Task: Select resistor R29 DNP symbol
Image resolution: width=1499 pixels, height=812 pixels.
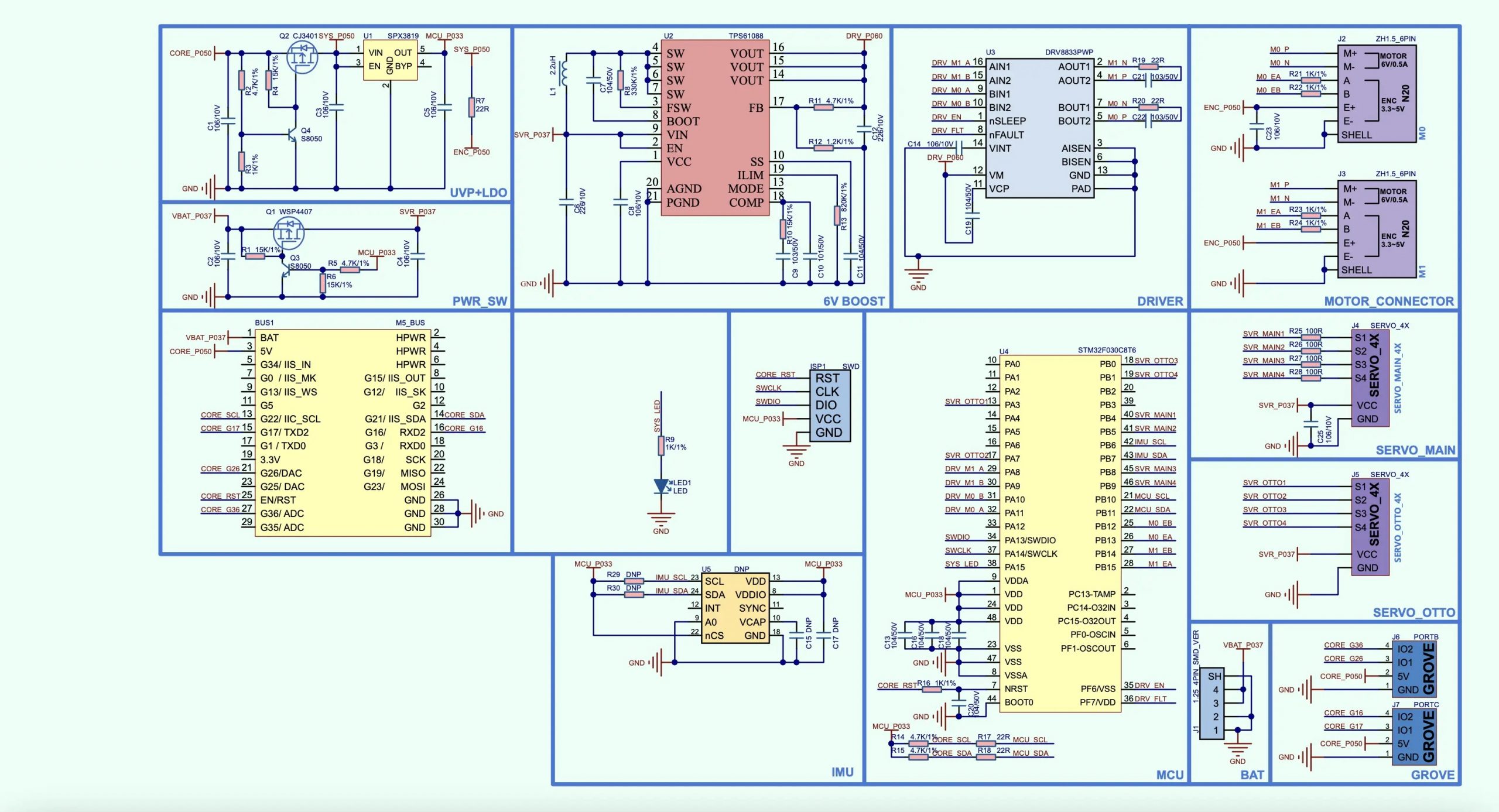Action: [634, 581]
